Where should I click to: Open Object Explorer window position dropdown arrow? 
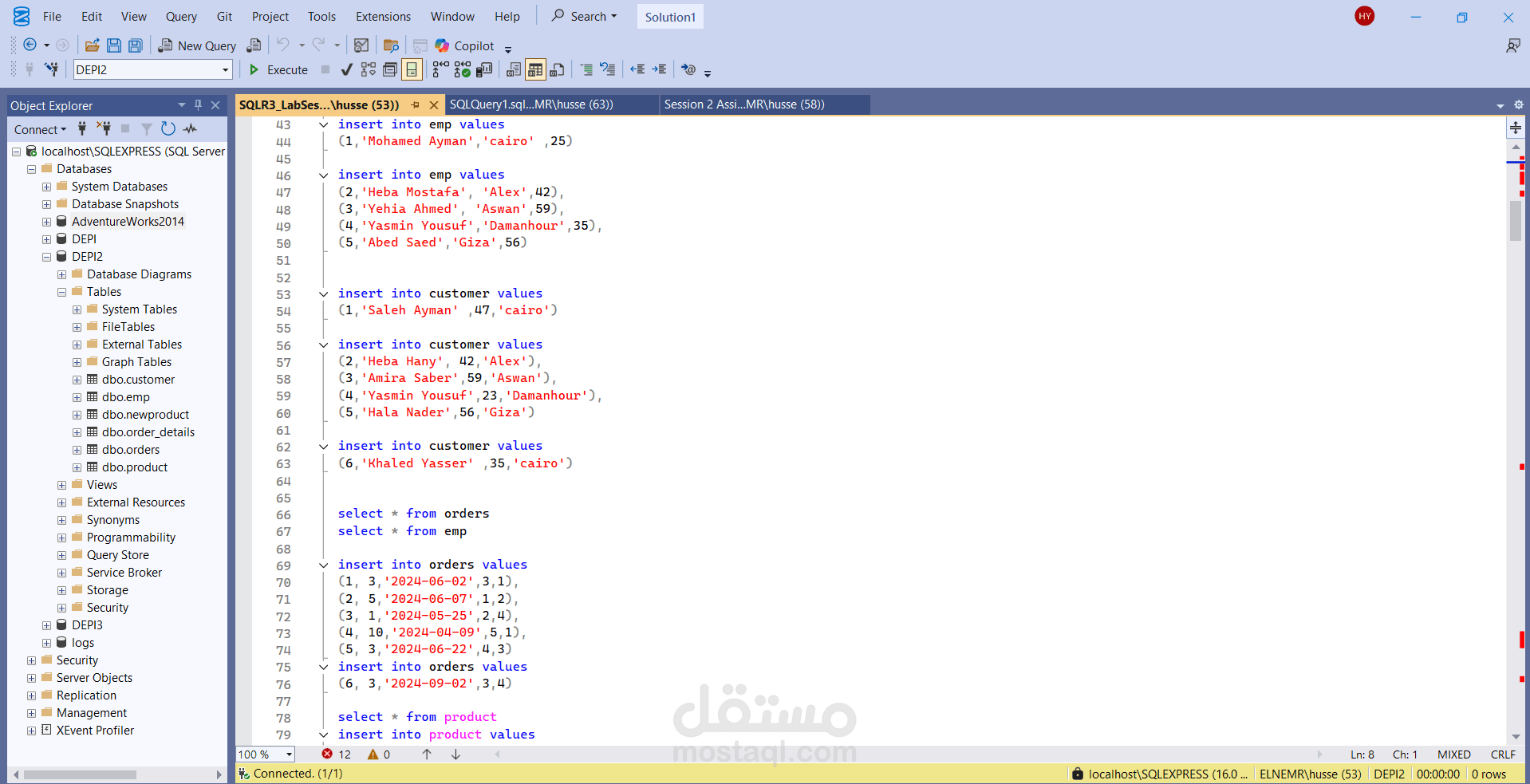click(182, 104)
